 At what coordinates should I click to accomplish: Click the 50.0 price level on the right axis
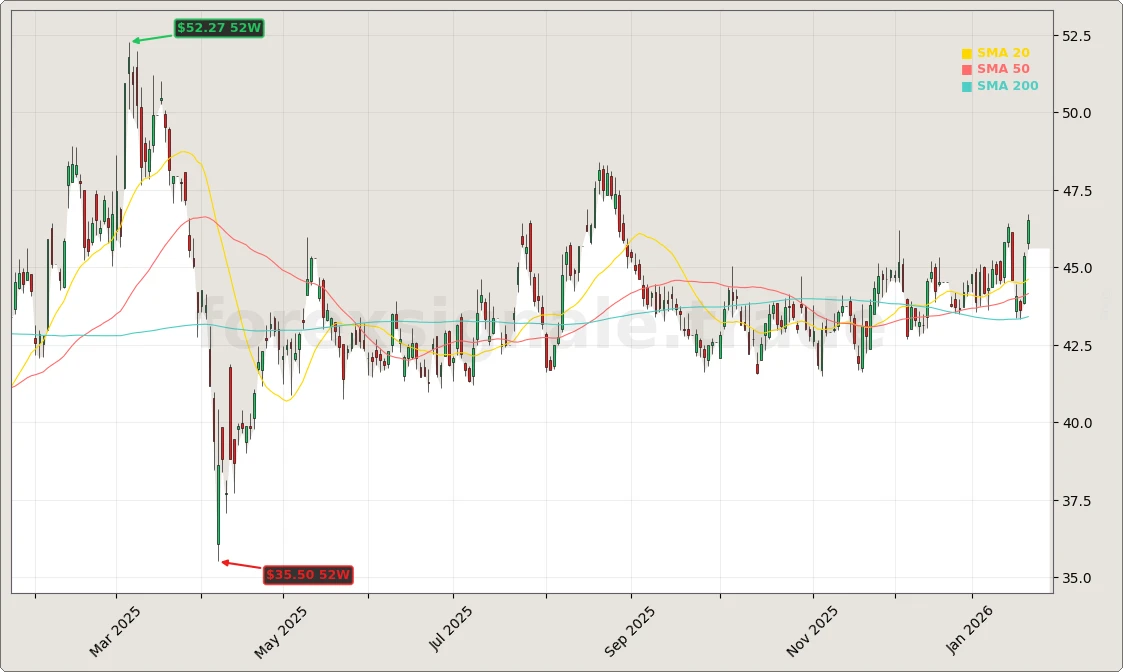tap(1077, 113)
